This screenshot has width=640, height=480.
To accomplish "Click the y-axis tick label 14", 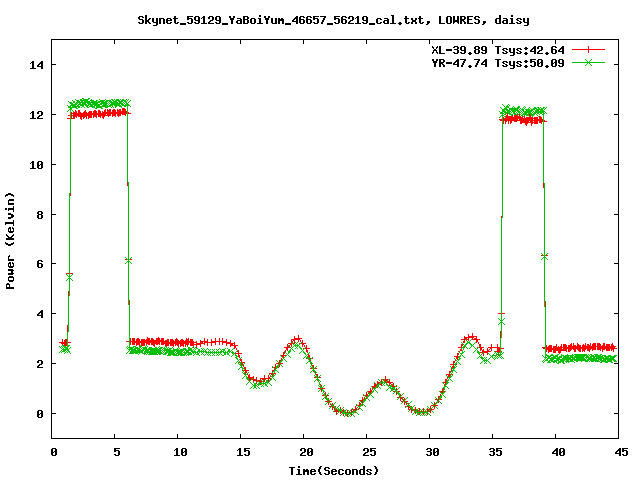I will 36,65.
